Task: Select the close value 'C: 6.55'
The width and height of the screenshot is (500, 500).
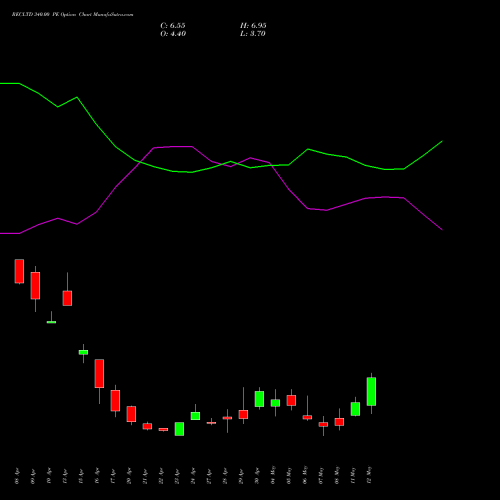Action: pos(173,26)
